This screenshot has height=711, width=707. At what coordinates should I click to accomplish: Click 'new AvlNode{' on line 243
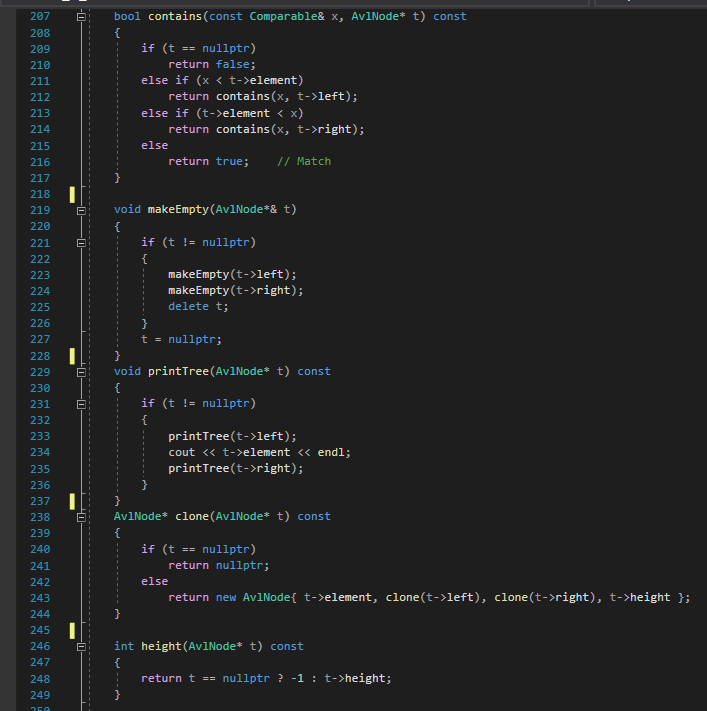(x=256, y=598)
